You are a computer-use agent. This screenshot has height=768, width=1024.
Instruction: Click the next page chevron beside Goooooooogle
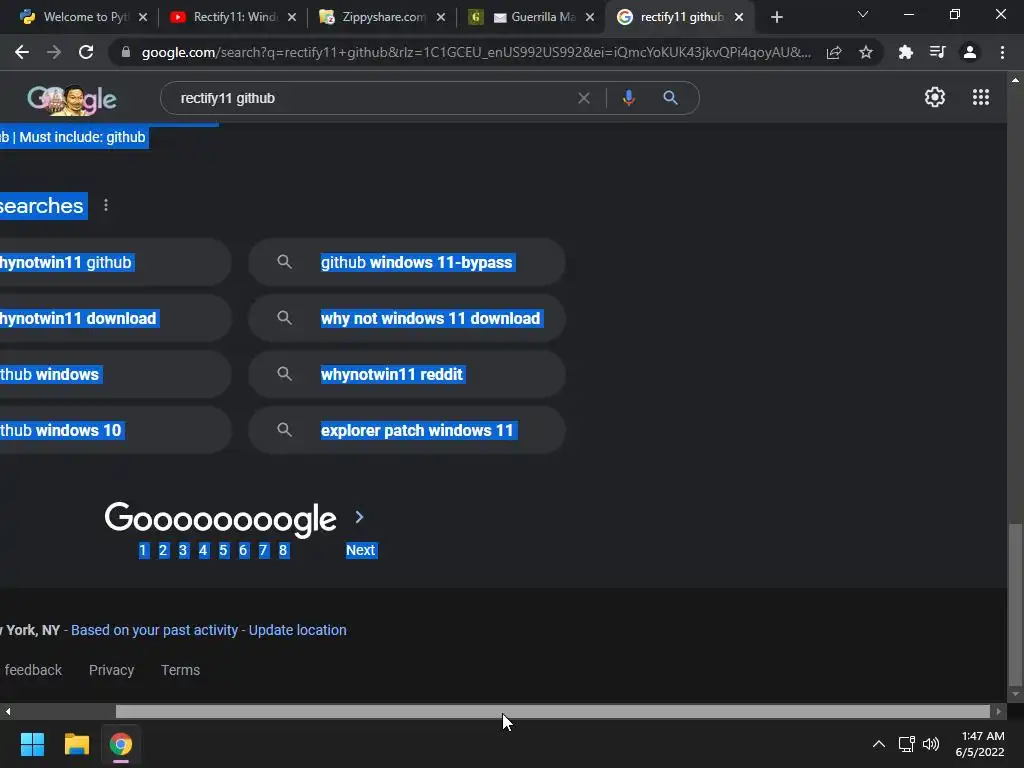tap(359, 517)
